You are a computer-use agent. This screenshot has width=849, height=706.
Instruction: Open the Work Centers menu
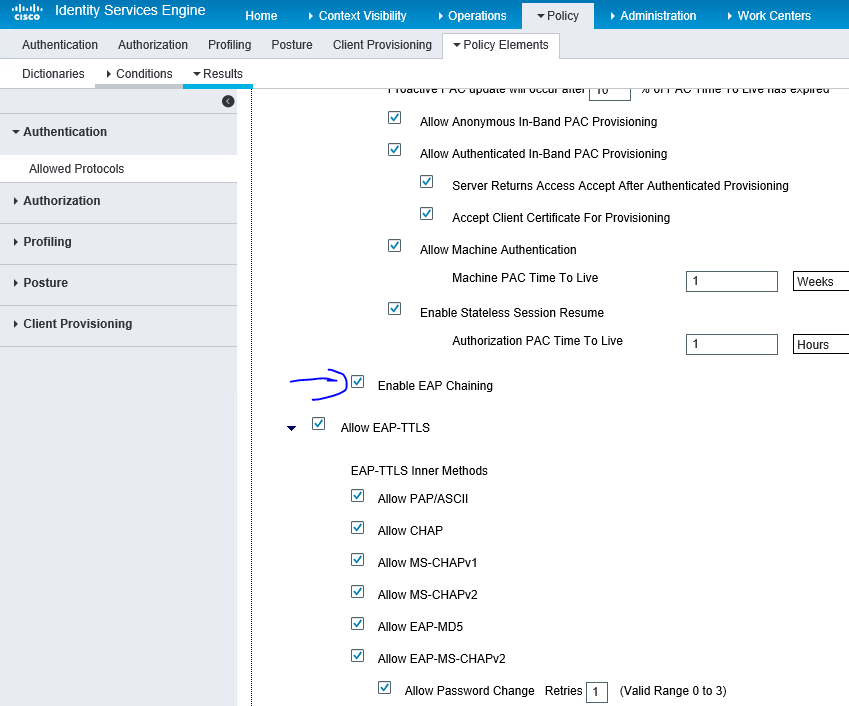(769, 16)
